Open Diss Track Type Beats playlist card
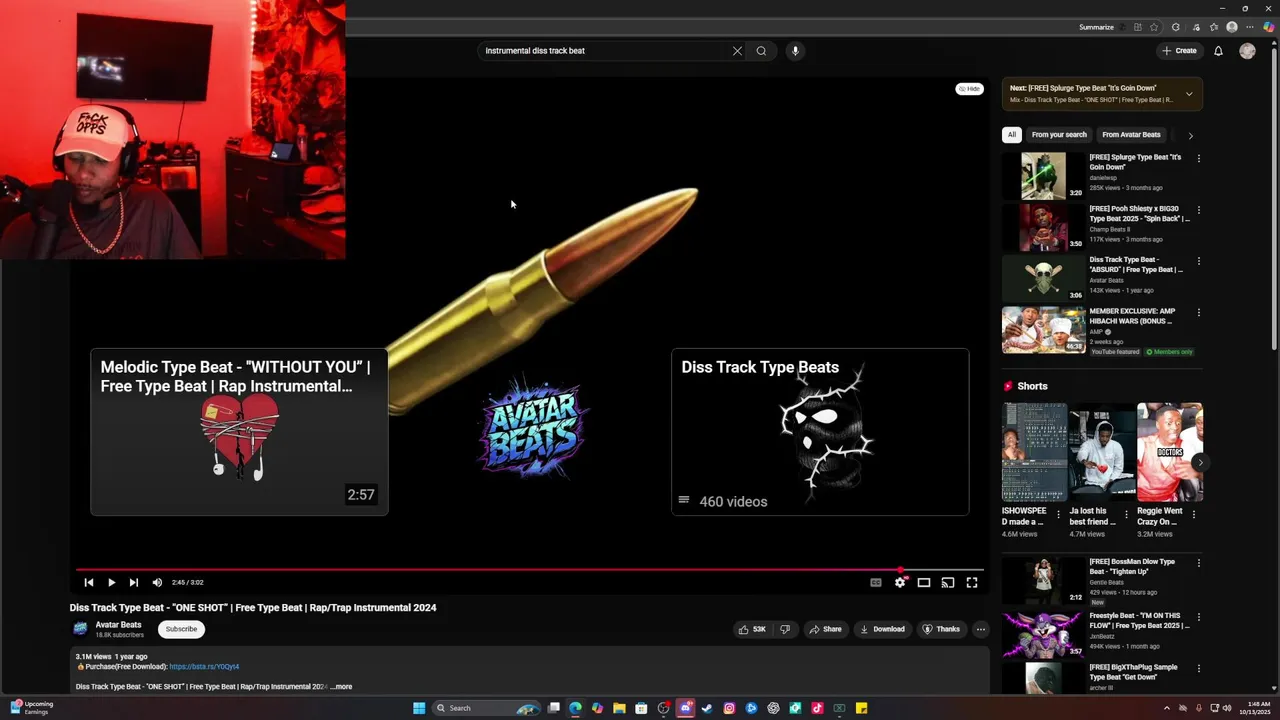This screenshot has width=1280, height=720. point(820,432)
